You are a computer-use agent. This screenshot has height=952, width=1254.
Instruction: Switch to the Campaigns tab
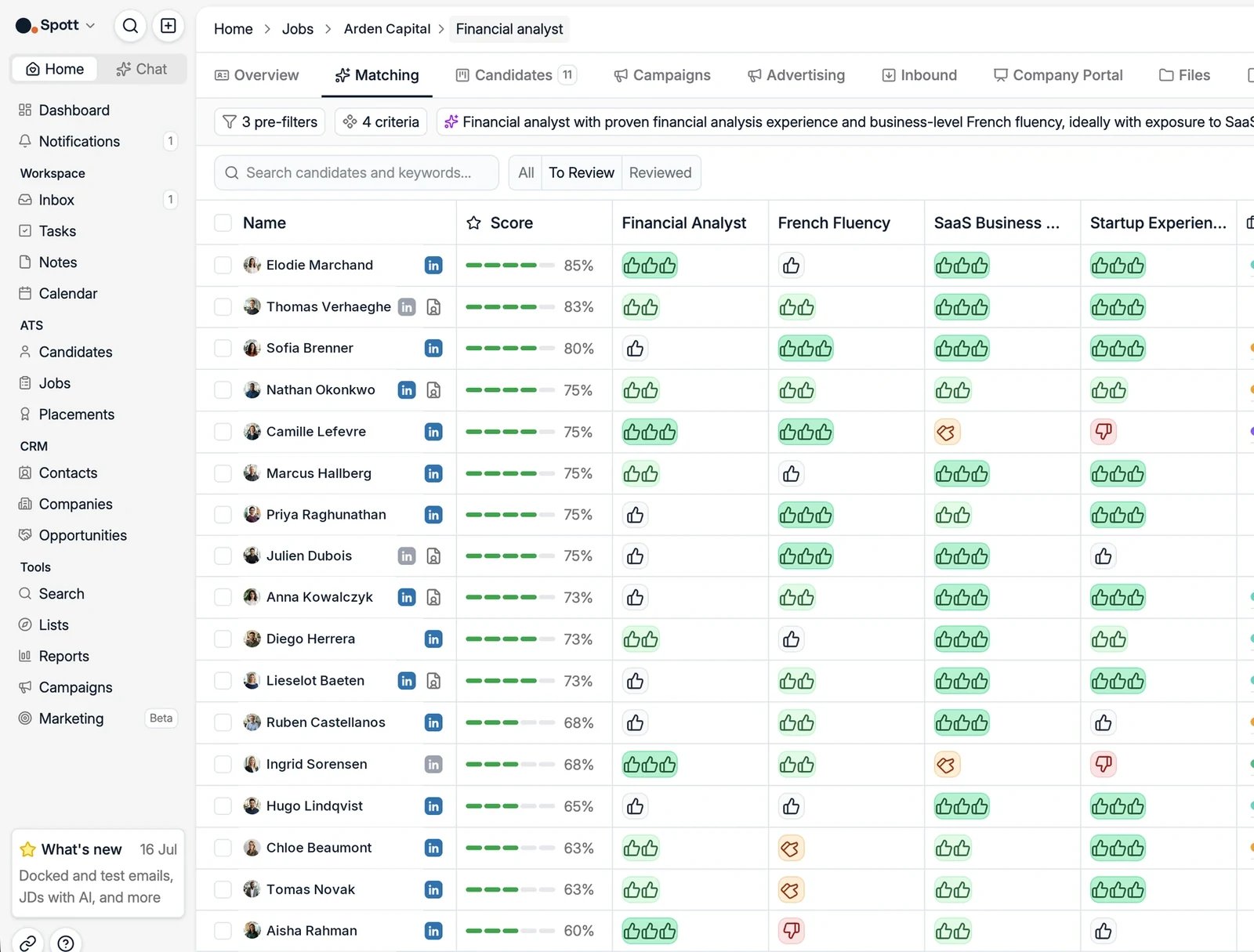[662, 75]
